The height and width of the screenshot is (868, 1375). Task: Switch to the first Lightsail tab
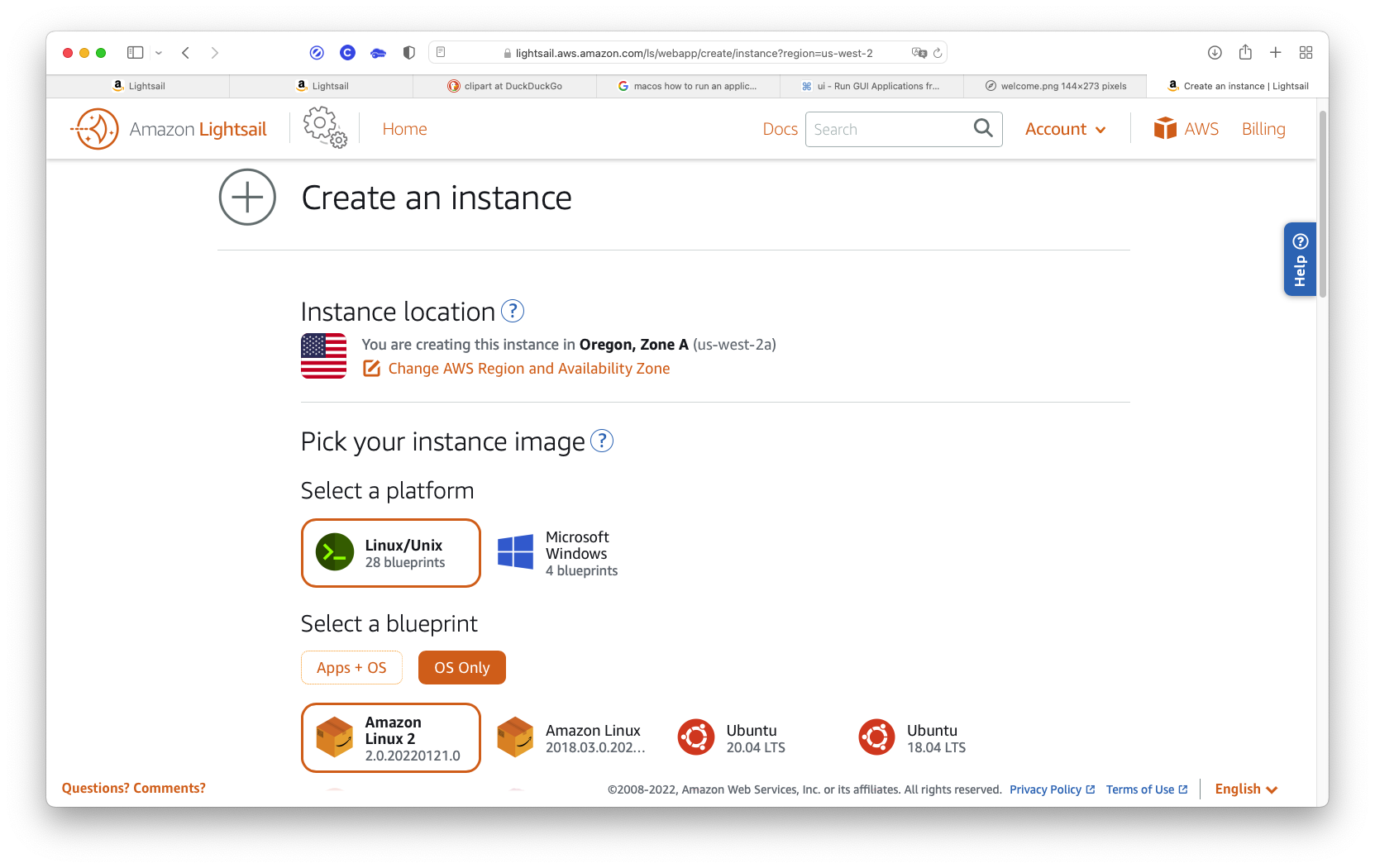pos(138,86)
